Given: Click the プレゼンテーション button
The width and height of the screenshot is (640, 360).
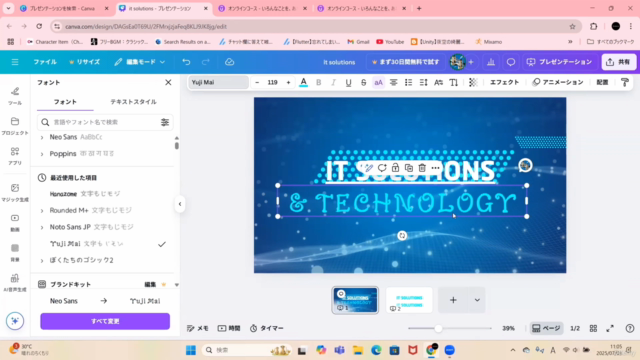Looking at the screenshot, I should [x=559, y=62].
